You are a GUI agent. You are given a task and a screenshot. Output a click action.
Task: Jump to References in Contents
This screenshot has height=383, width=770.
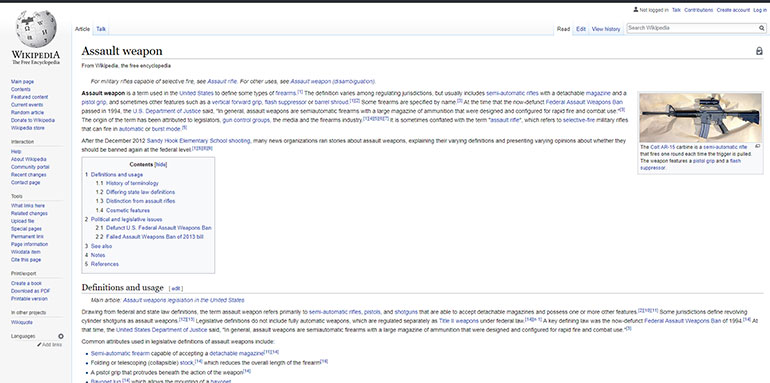tap(105, 264)
